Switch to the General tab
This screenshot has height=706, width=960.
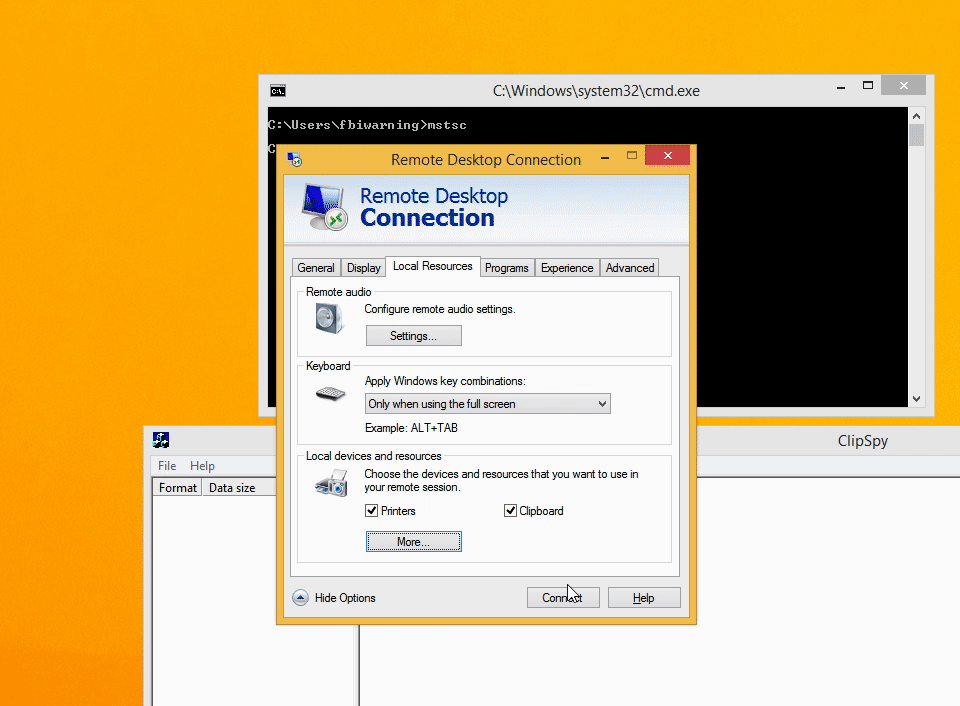(316, 268)
